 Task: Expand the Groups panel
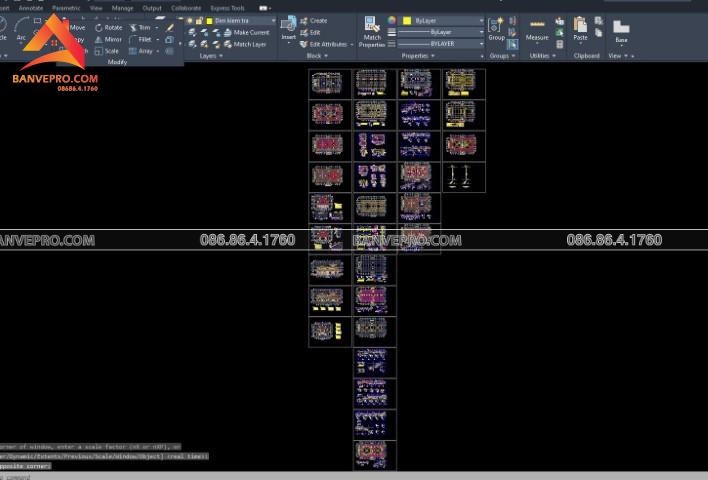coord(502,56)
